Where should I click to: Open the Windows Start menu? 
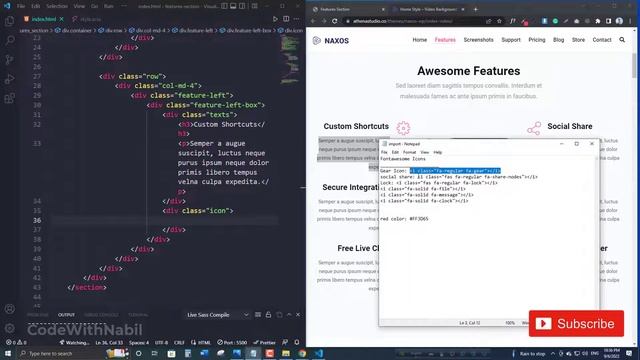tap(8, 353)
